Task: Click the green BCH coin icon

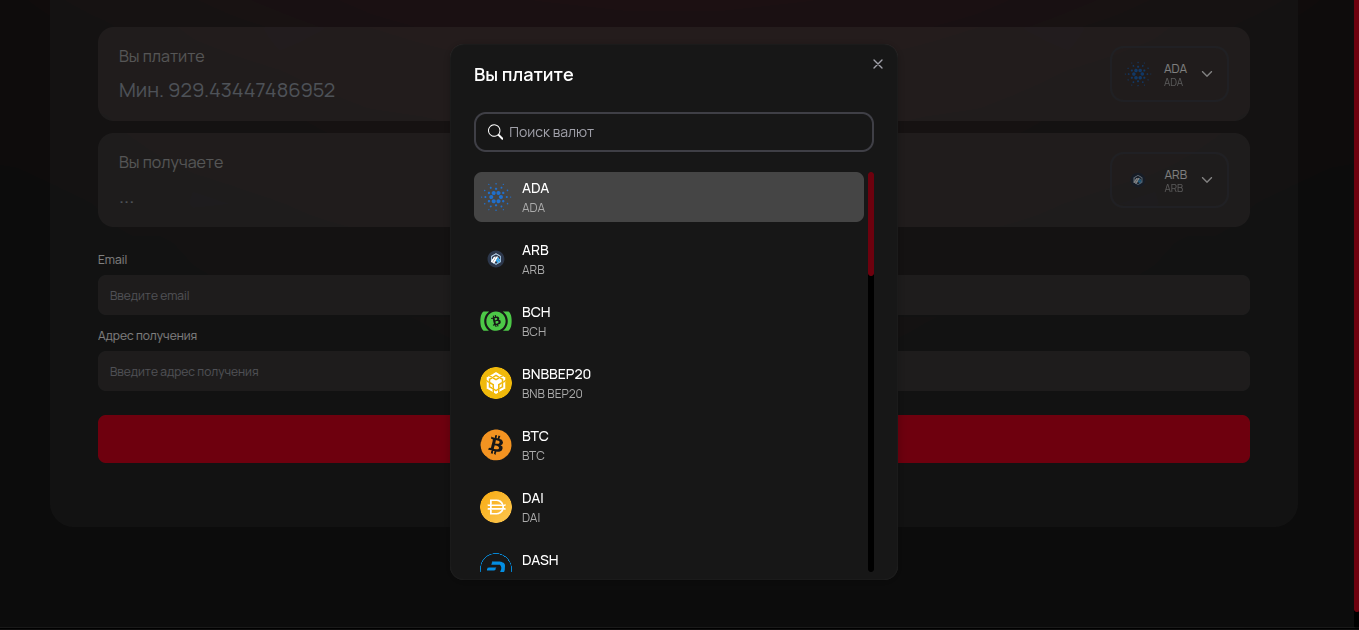Action: [496, 321]
